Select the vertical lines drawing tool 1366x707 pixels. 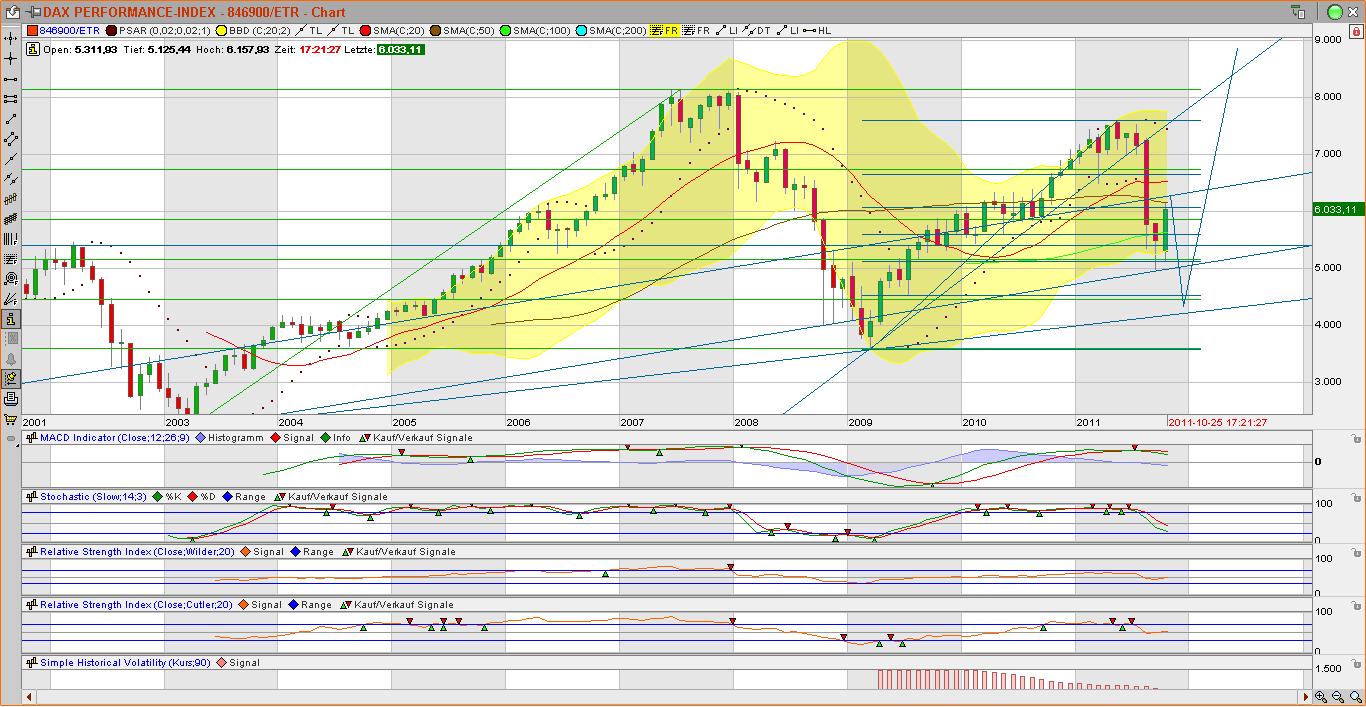(12, 238)
